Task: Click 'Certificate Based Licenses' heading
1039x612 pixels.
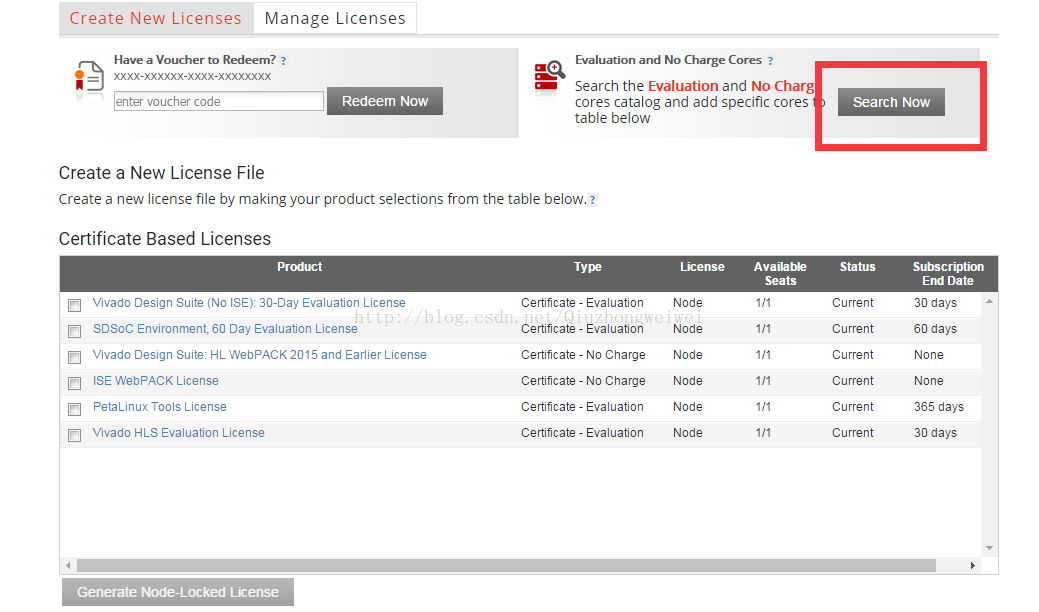Action: point(165,238)
